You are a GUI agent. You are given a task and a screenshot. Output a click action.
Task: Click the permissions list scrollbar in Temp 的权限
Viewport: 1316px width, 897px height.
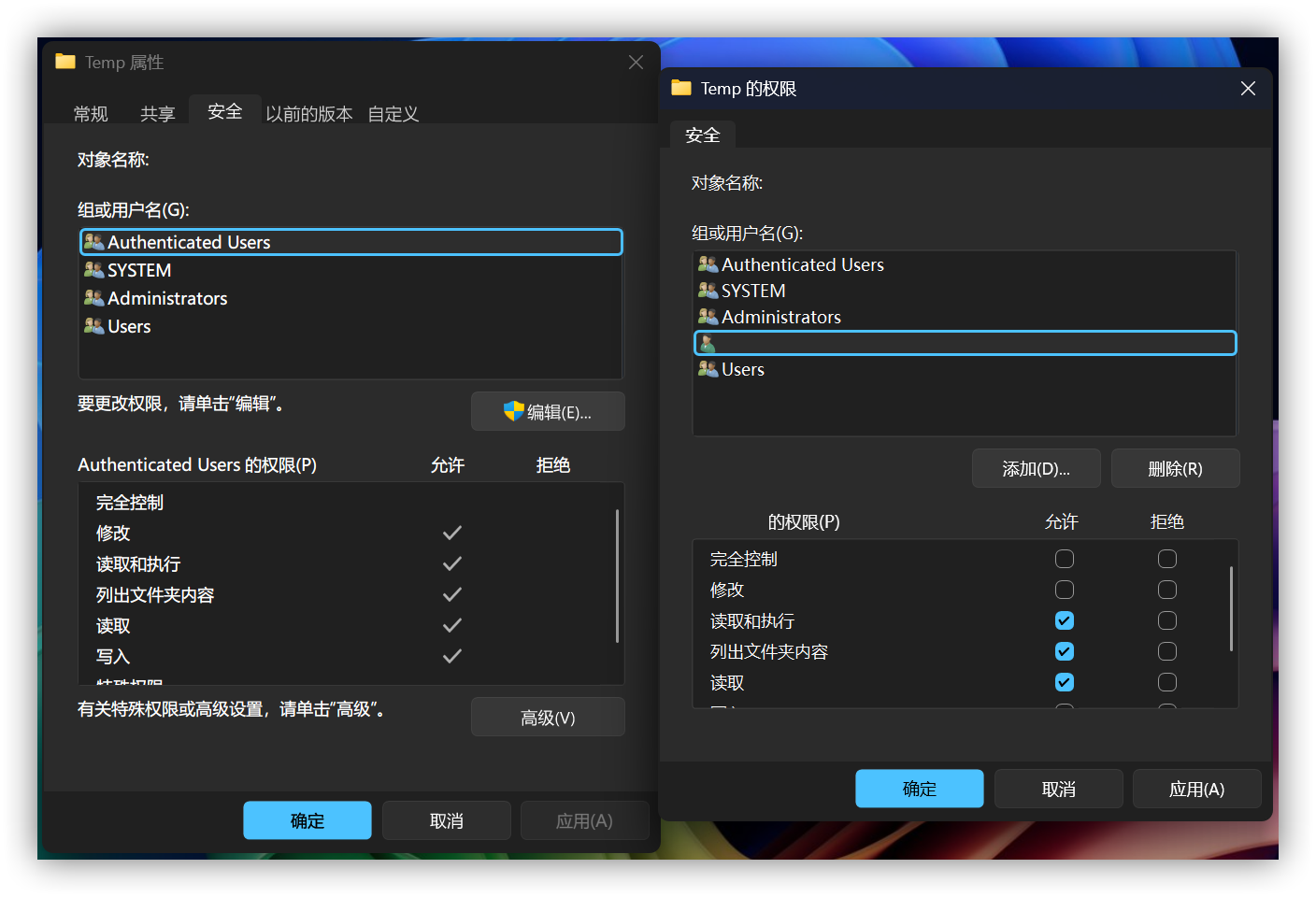click(x=1231, y=608)
